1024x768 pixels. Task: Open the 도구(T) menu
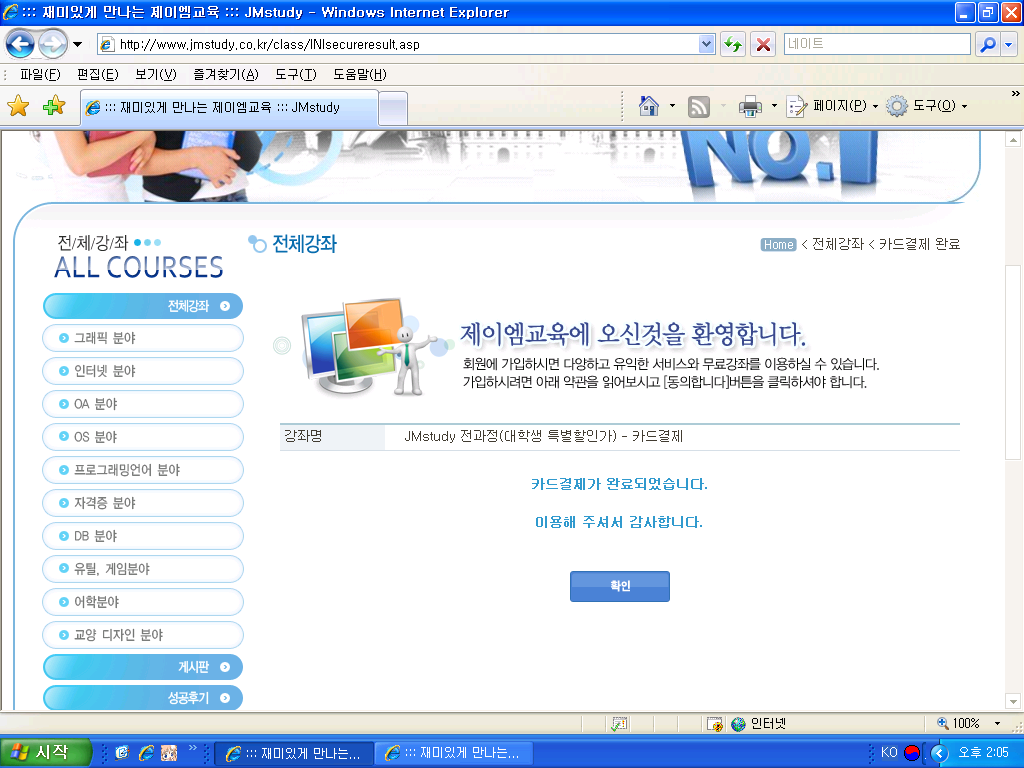[295, 74]
